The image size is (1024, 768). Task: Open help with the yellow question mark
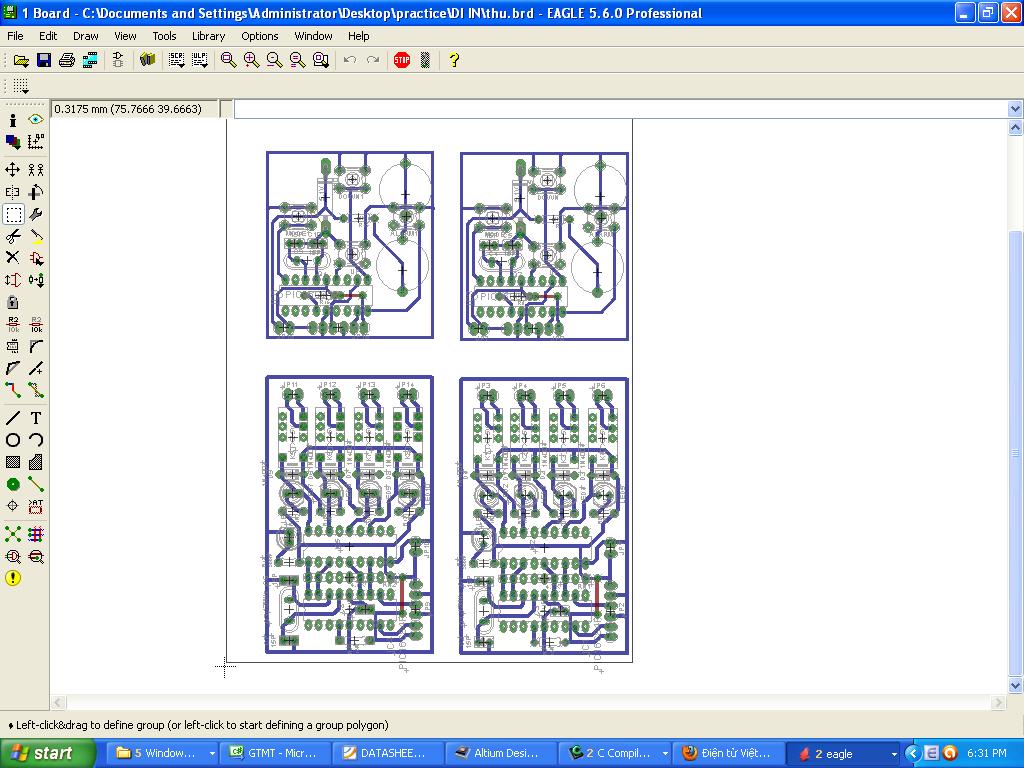coord(454,61)
